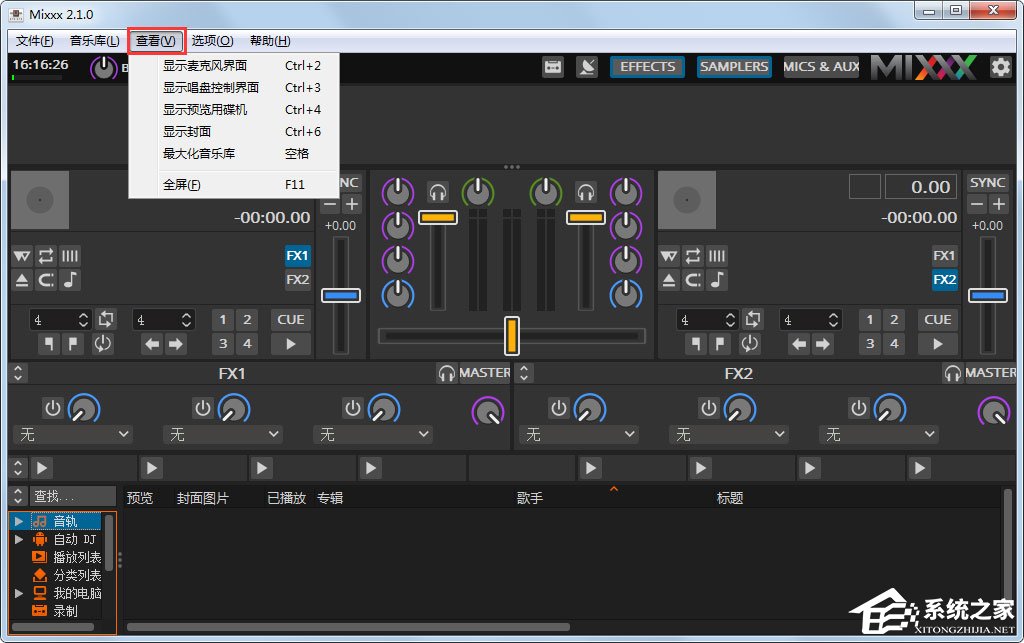Enable FX2 on the left deck
The height and width of the screenshot is (643, 1024).
[296, 280]
